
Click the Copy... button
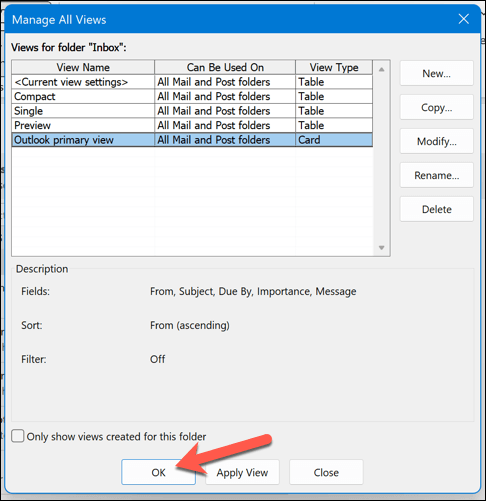[436, 107]
